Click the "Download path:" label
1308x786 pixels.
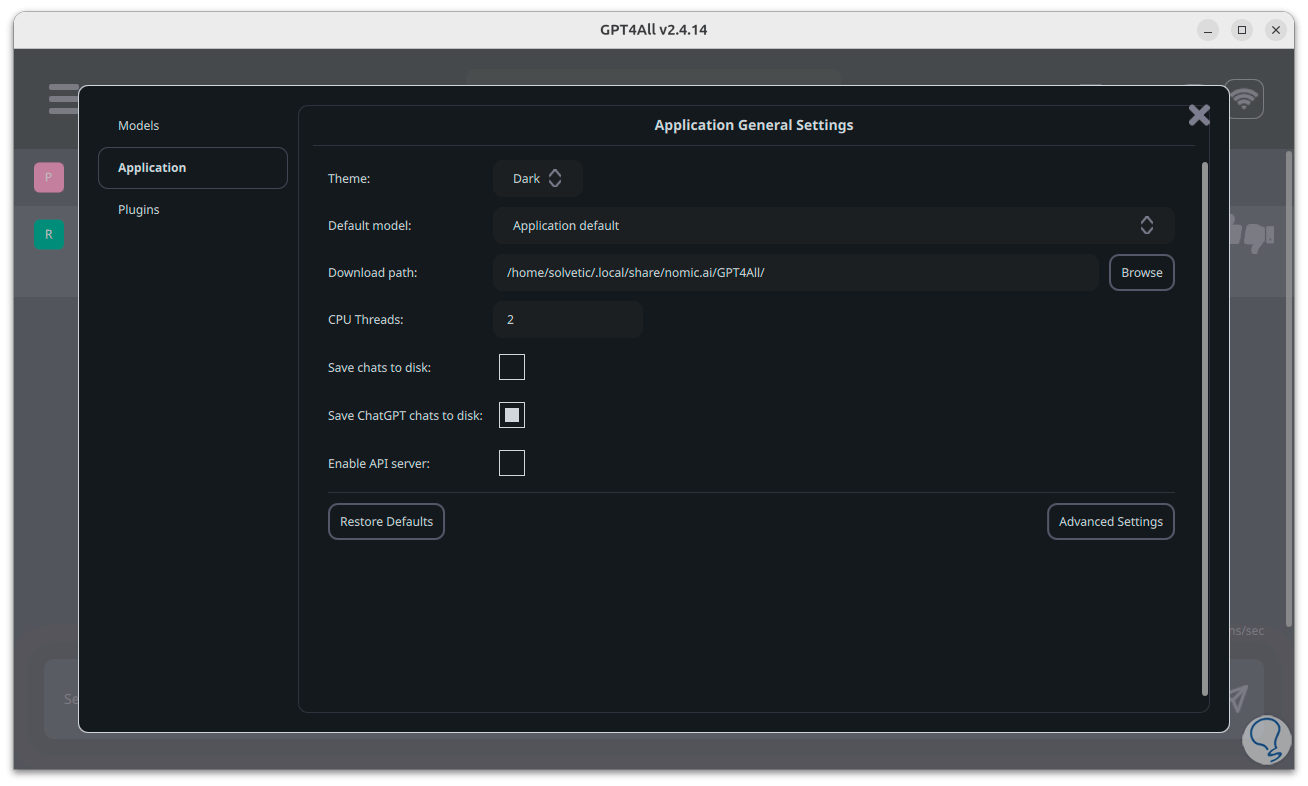tap(373, 272)
